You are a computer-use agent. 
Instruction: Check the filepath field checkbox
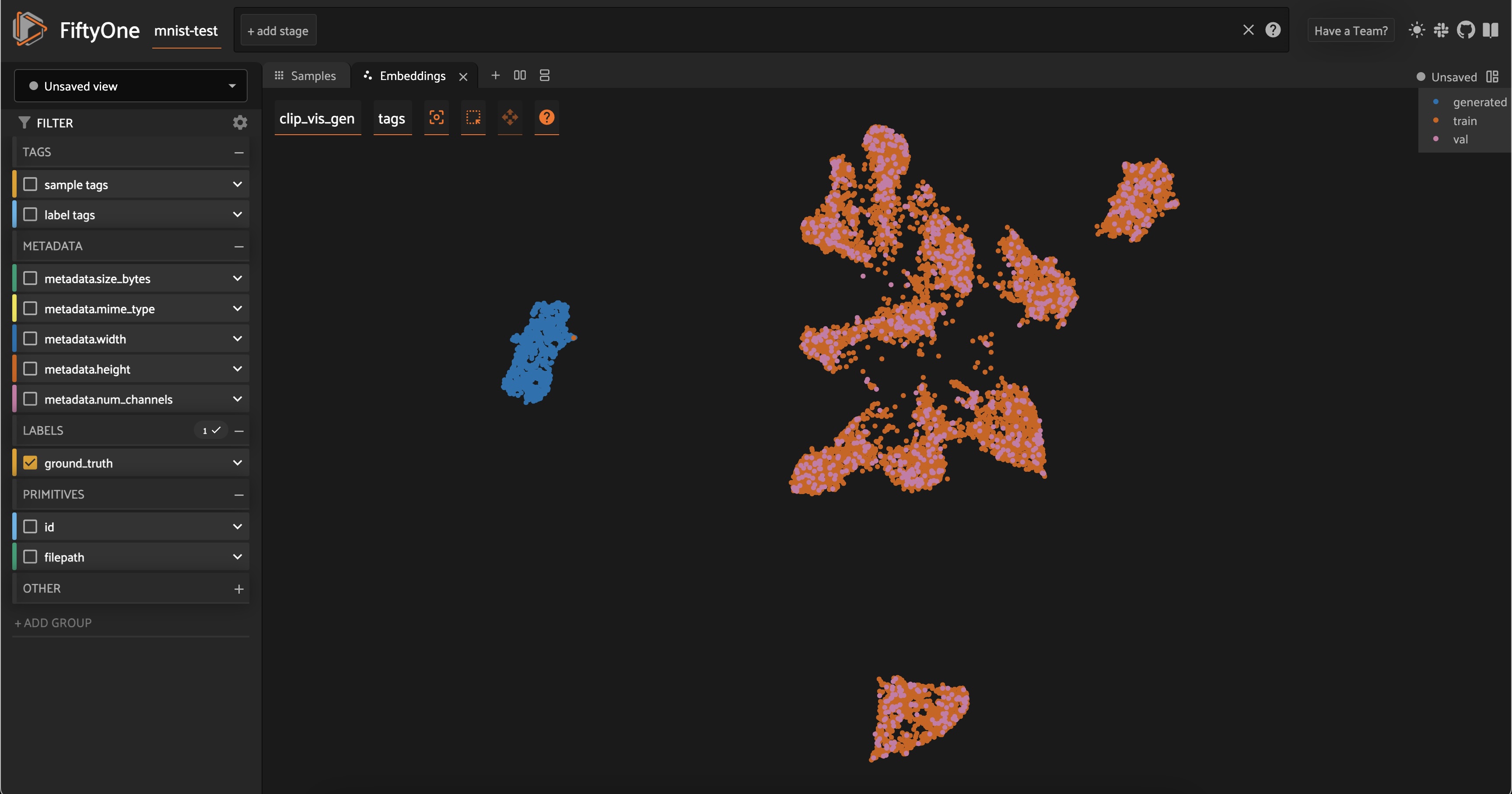30,557
